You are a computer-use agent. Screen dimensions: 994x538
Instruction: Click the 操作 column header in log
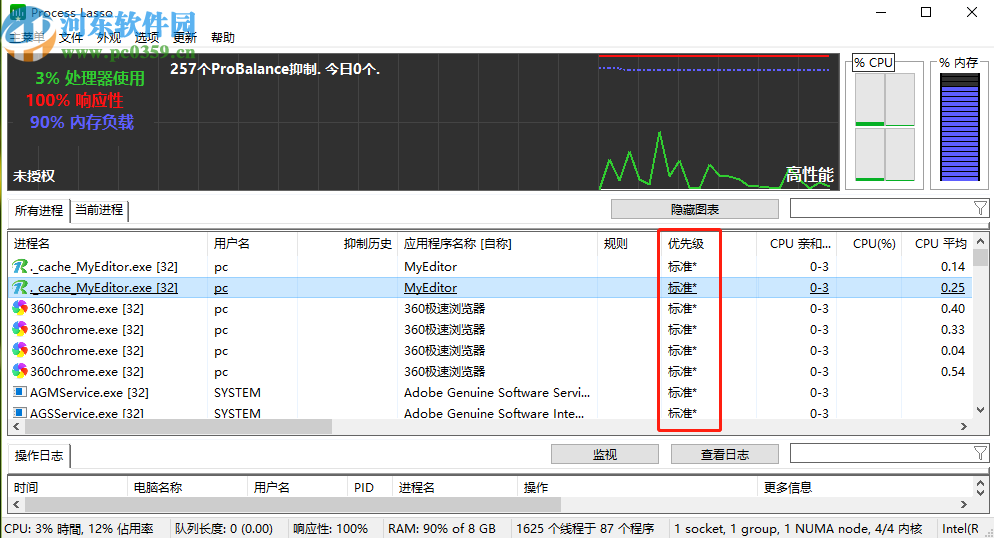(x=637, y=487)
